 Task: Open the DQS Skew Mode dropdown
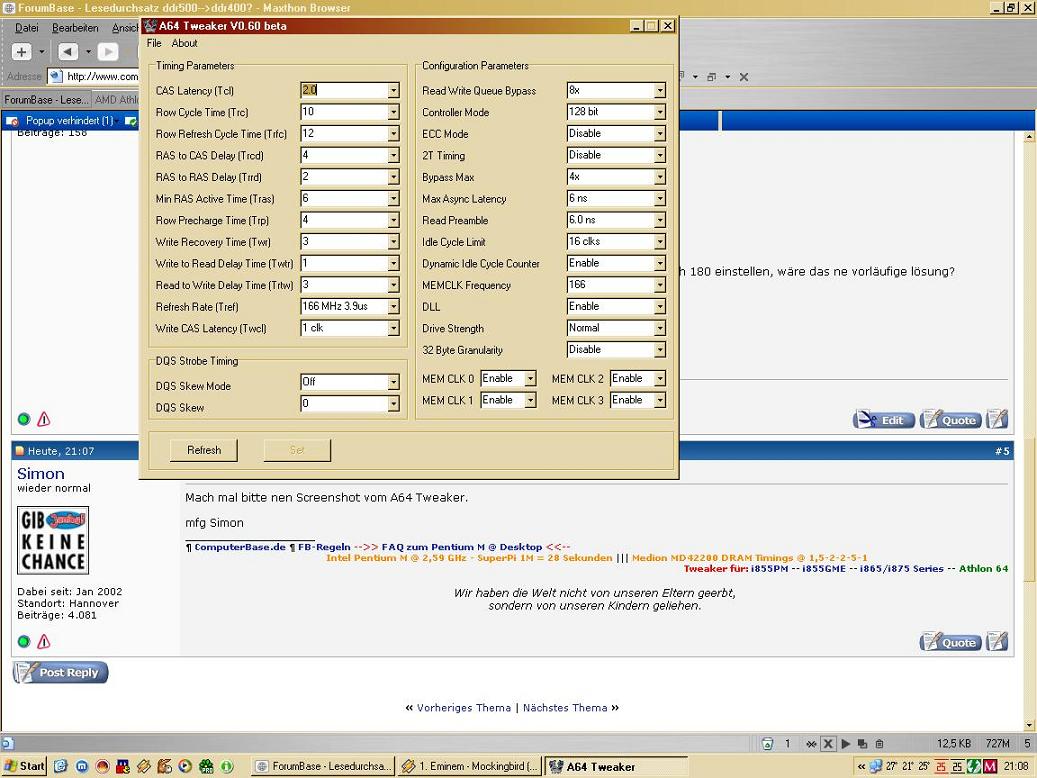(394, 382)
